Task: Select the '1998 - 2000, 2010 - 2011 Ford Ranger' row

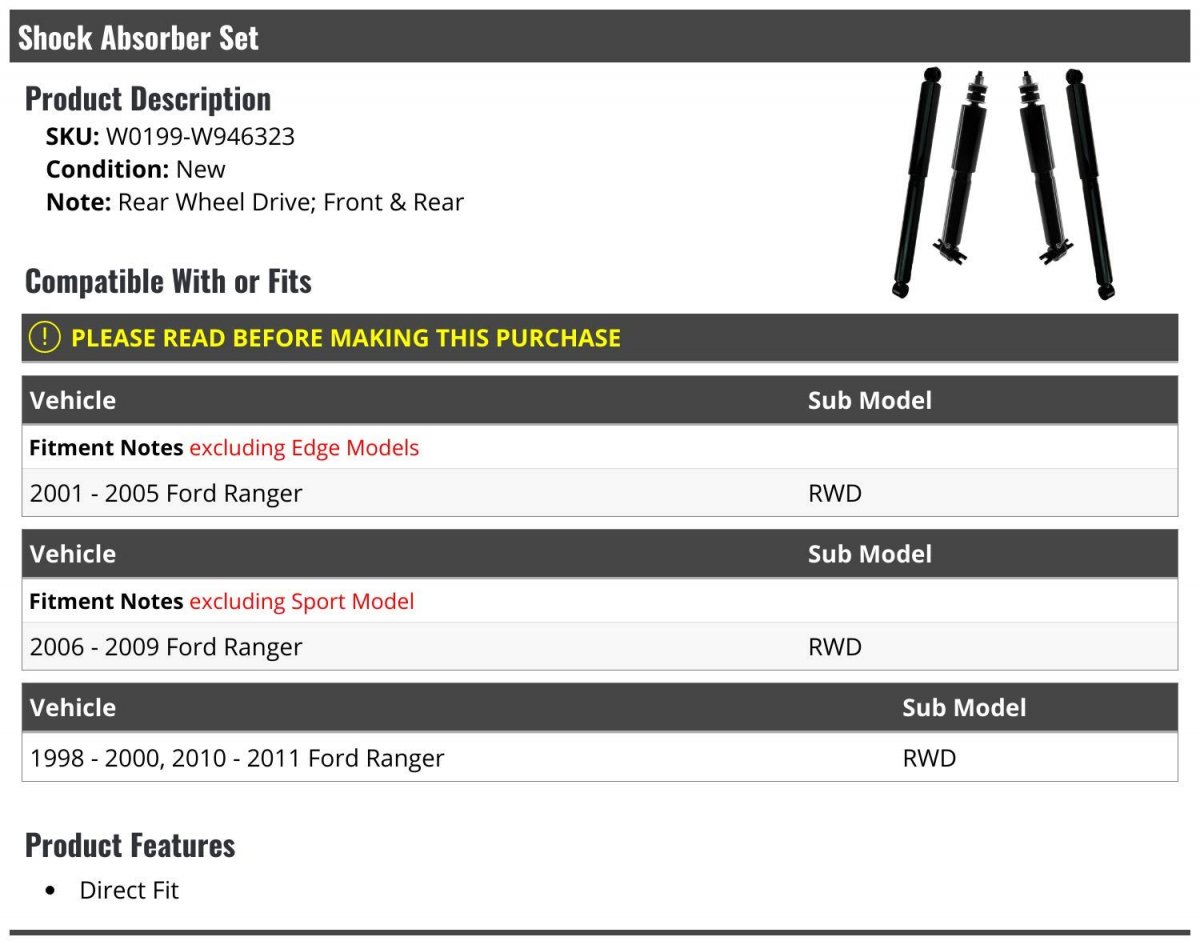Action: (x=237, y=758)
